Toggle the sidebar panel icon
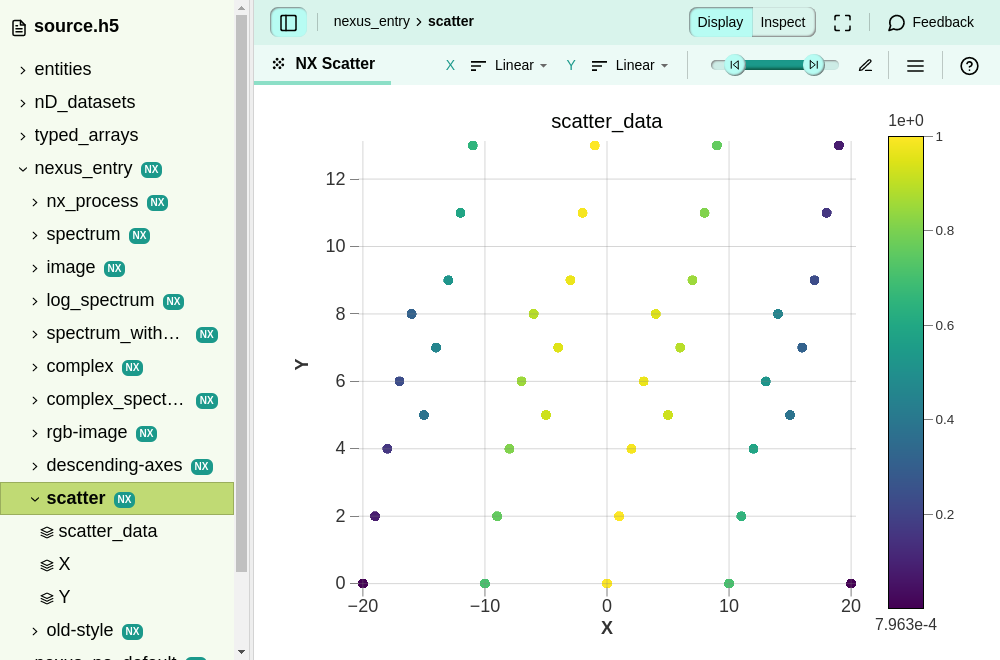Viewport: 1000px width, 660px height. (288, 22)
